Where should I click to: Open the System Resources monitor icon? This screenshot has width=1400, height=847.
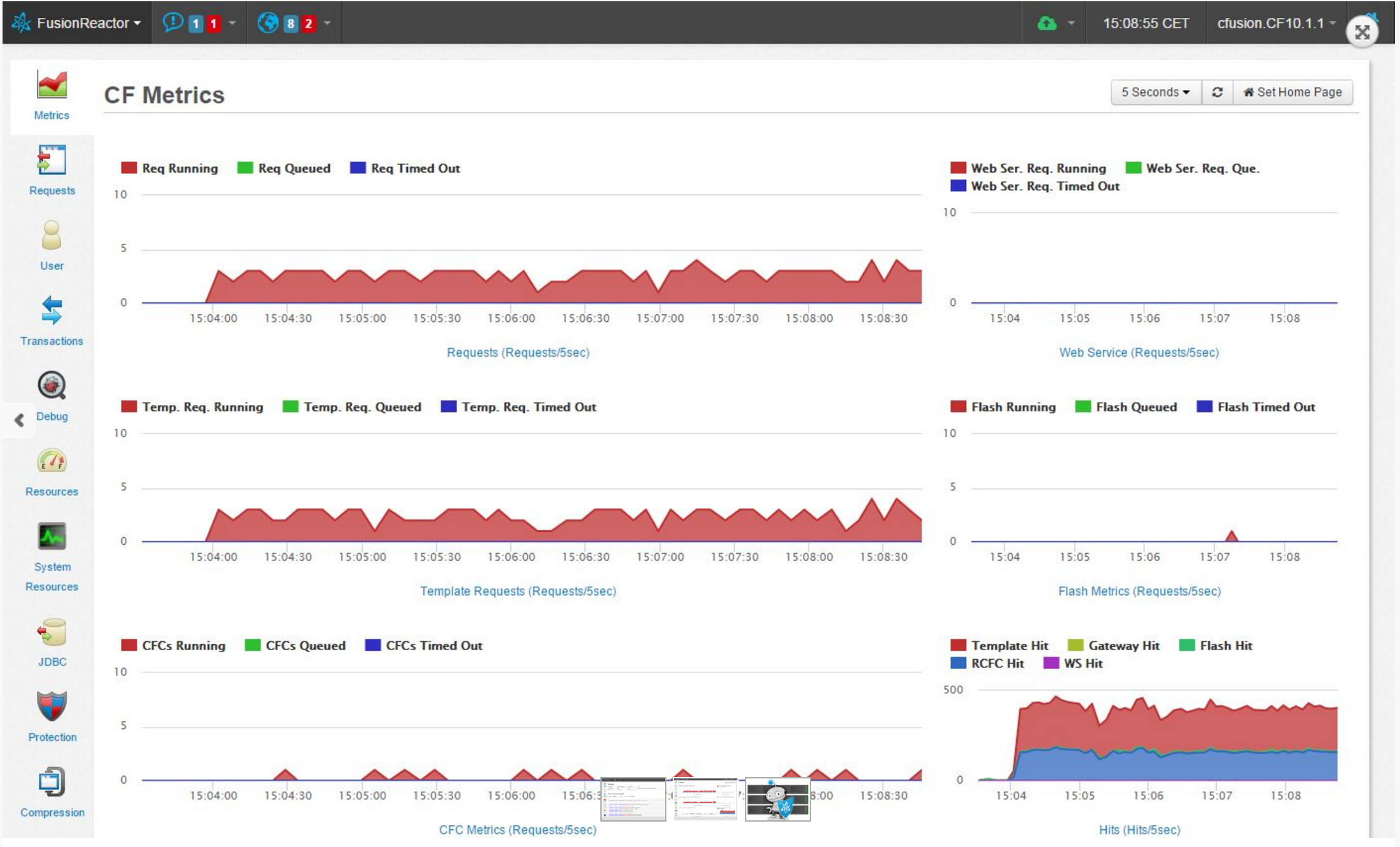pos(51,537)
